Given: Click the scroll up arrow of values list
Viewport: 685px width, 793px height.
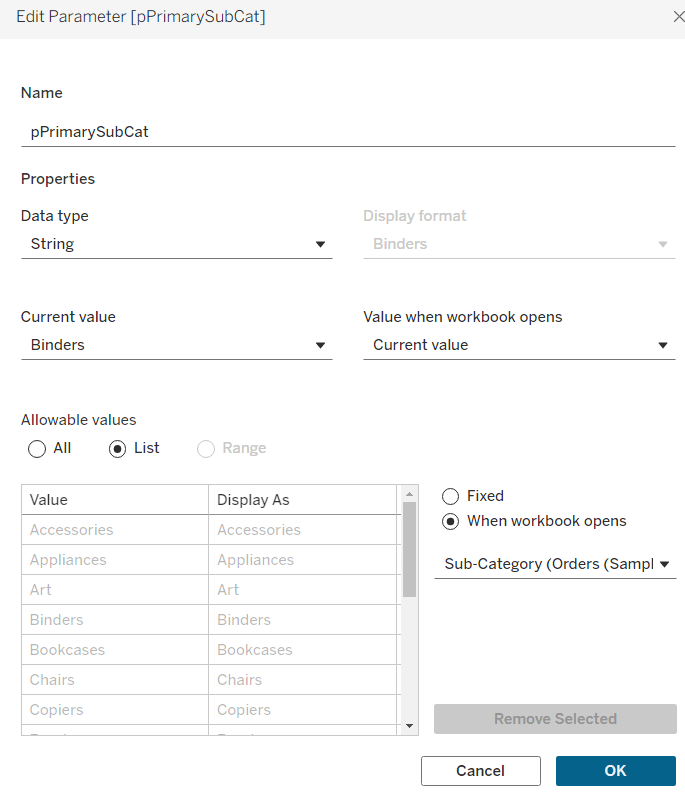Looking at the screenshot, I should coord(409,494).
